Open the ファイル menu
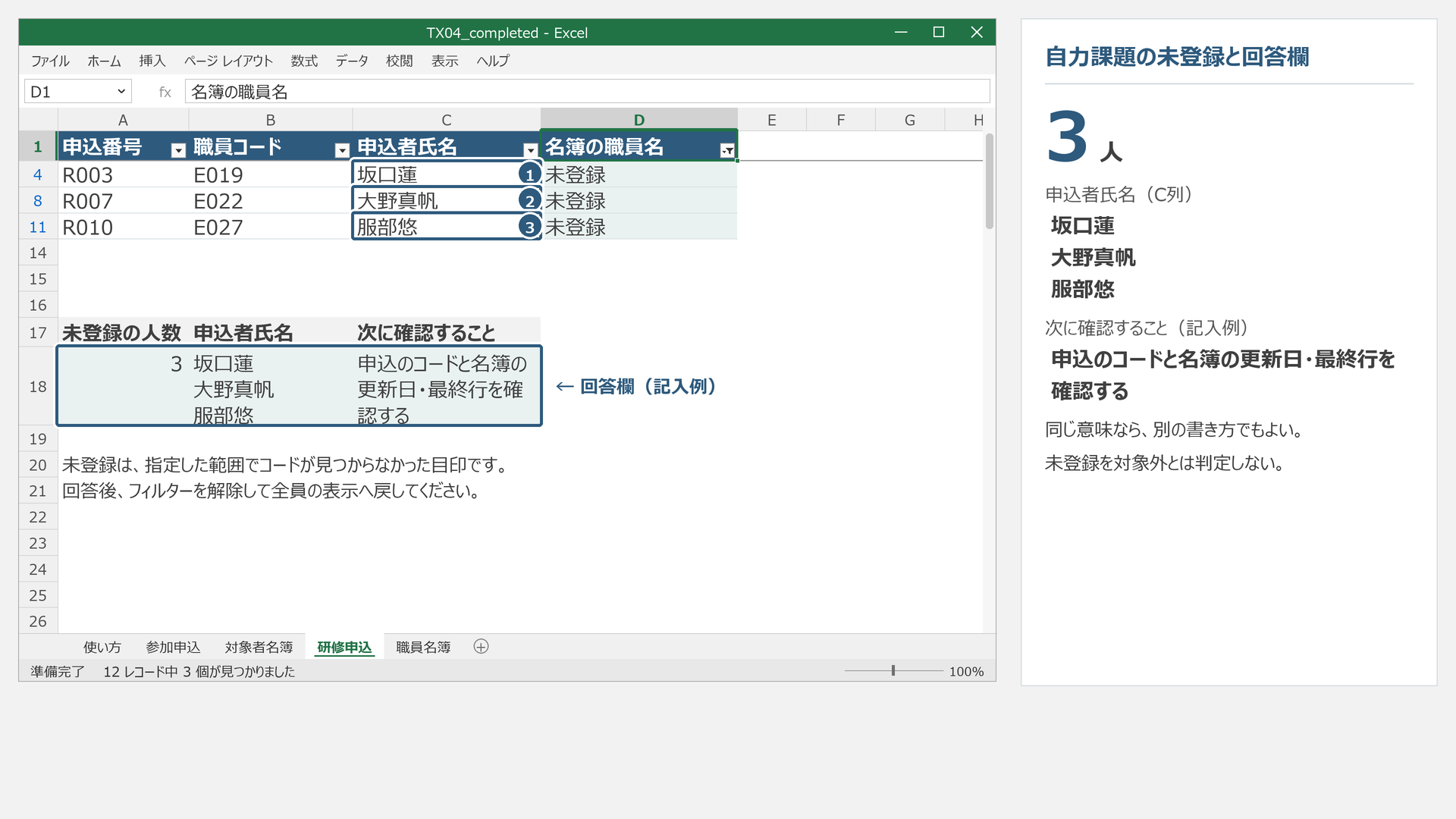 click(x=50, y=61)
